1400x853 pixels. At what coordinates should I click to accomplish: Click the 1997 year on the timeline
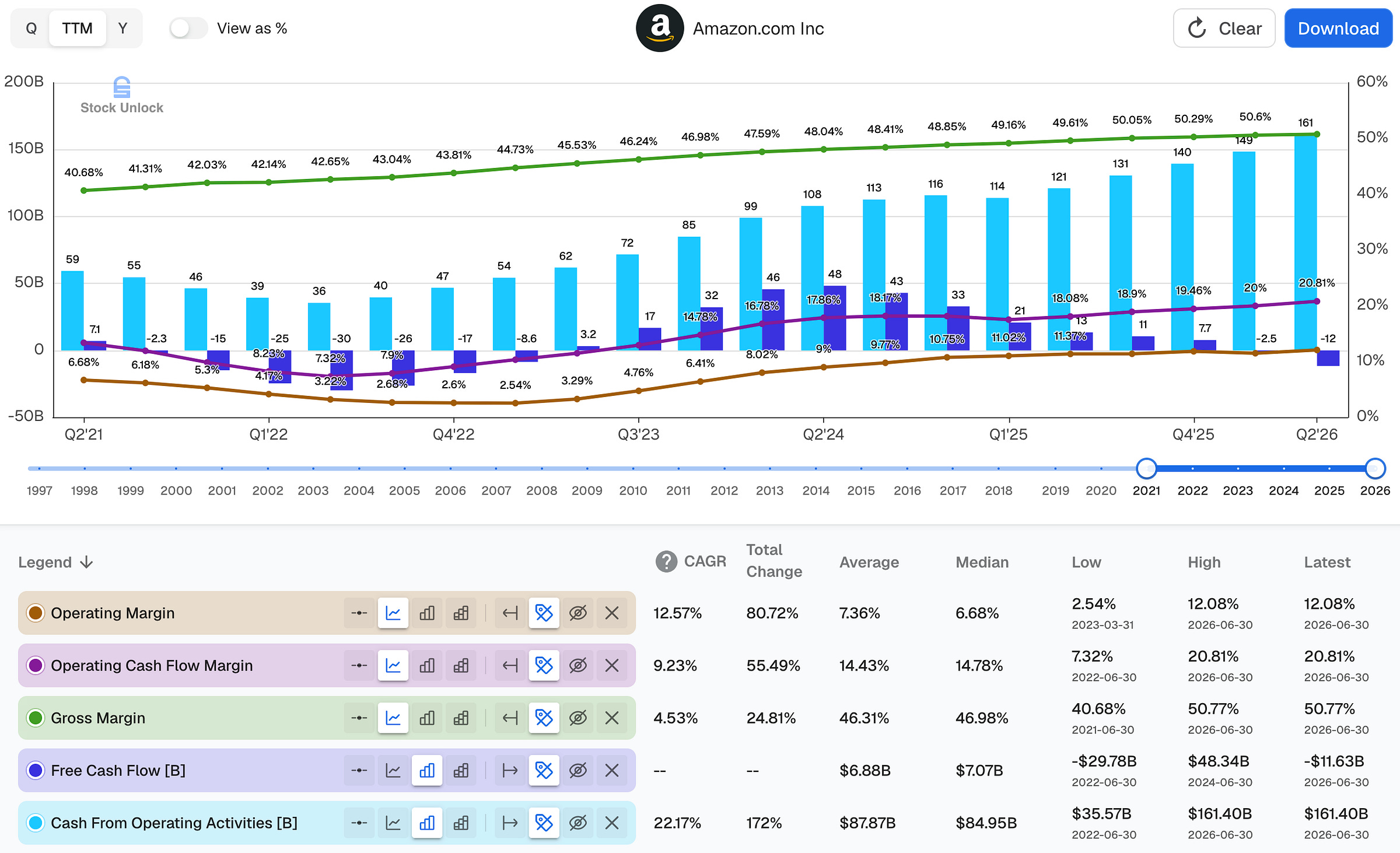pyautogui.click(x=40, y=490)
